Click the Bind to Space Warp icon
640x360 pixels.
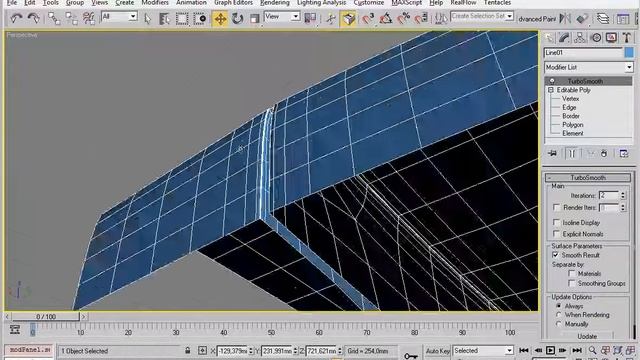click(x=89, y=18)
